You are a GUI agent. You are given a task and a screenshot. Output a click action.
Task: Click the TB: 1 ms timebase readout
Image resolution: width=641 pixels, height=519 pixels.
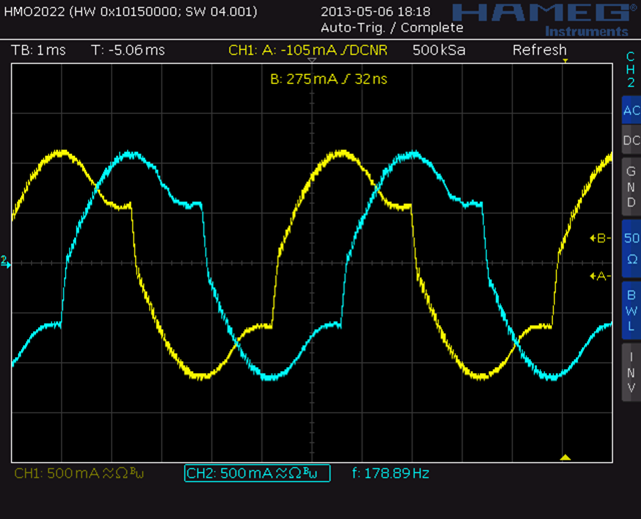pos(38,50)
